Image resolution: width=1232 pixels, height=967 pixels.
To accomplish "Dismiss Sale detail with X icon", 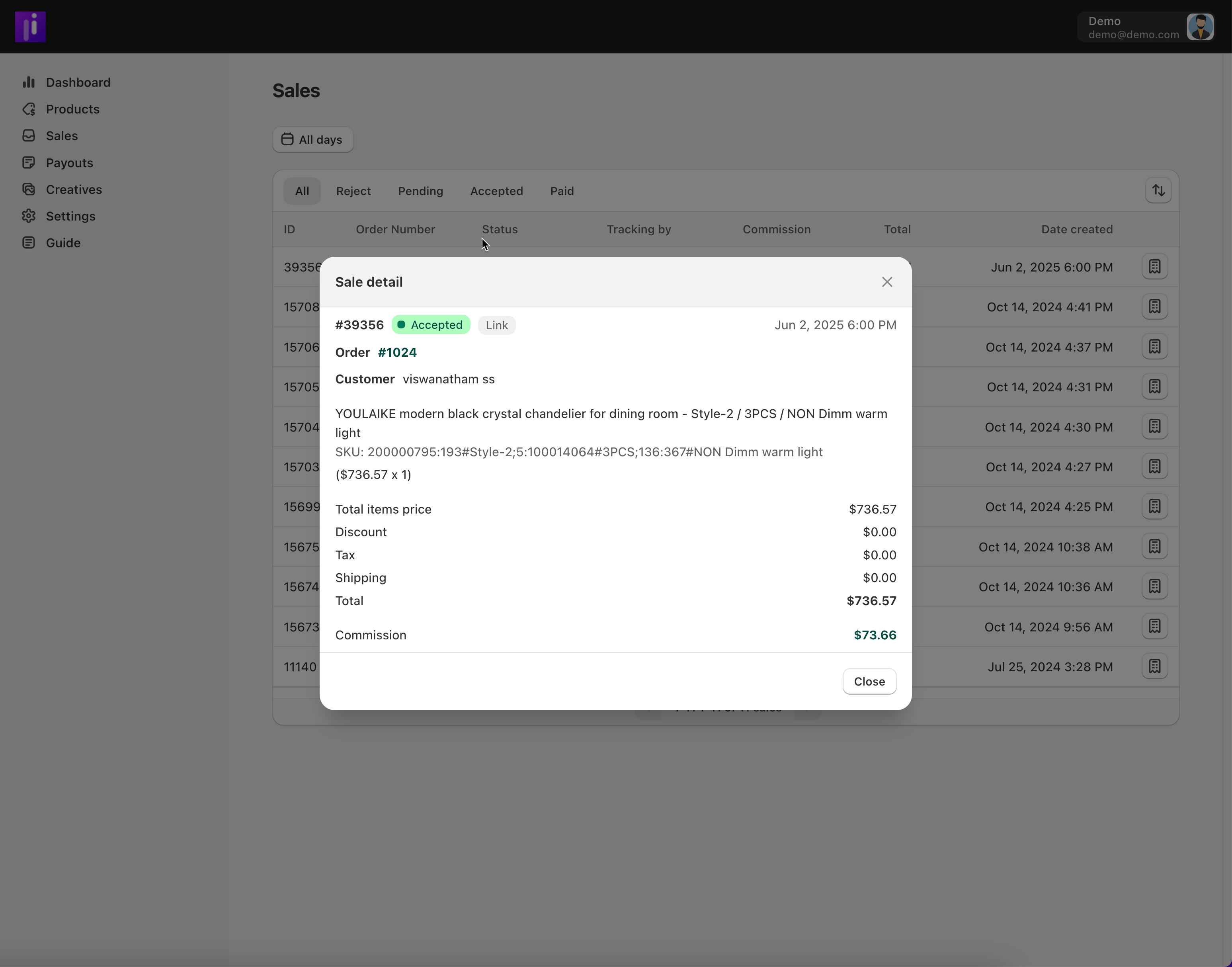I will tap(886, 282).
